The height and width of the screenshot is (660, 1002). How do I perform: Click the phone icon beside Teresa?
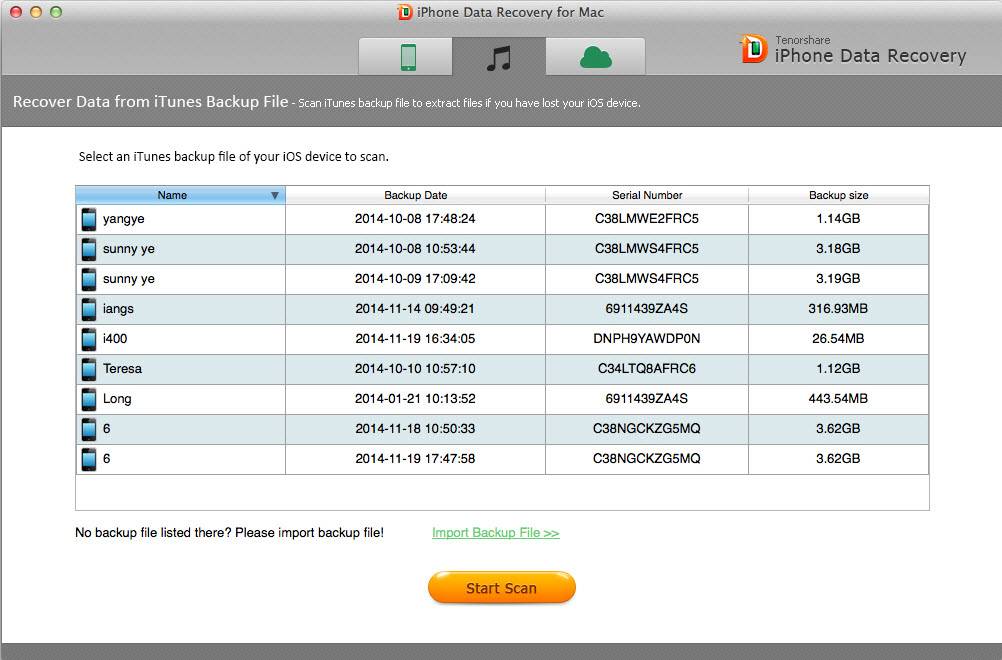click(x=89, y=369)
